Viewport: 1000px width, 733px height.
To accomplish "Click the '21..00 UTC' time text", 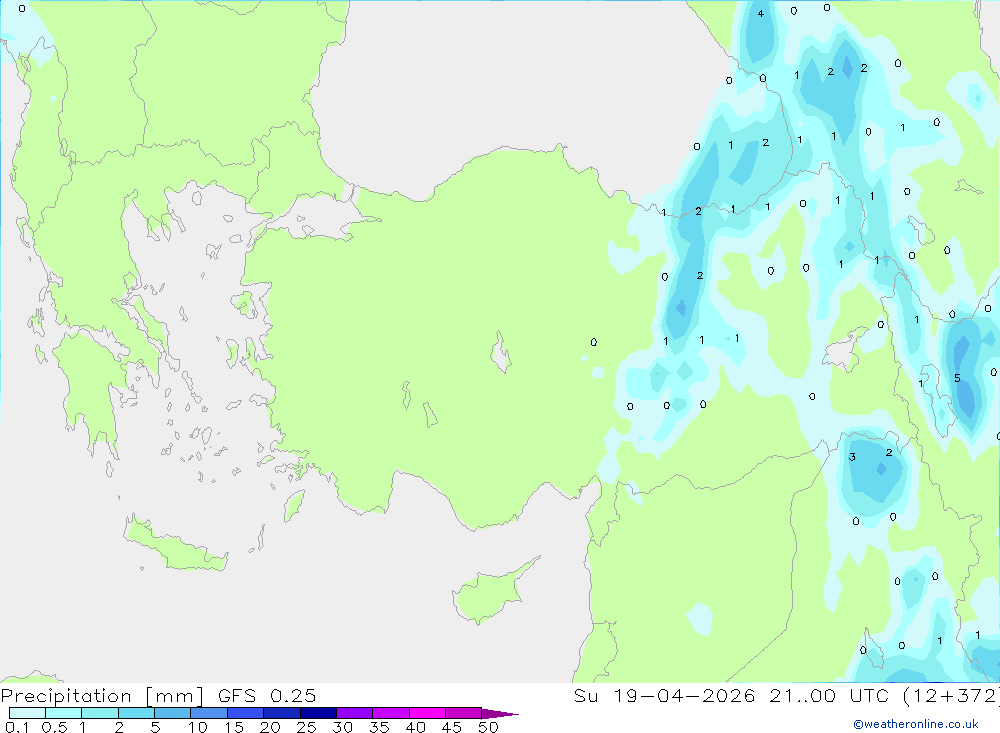I will point(829,695).
